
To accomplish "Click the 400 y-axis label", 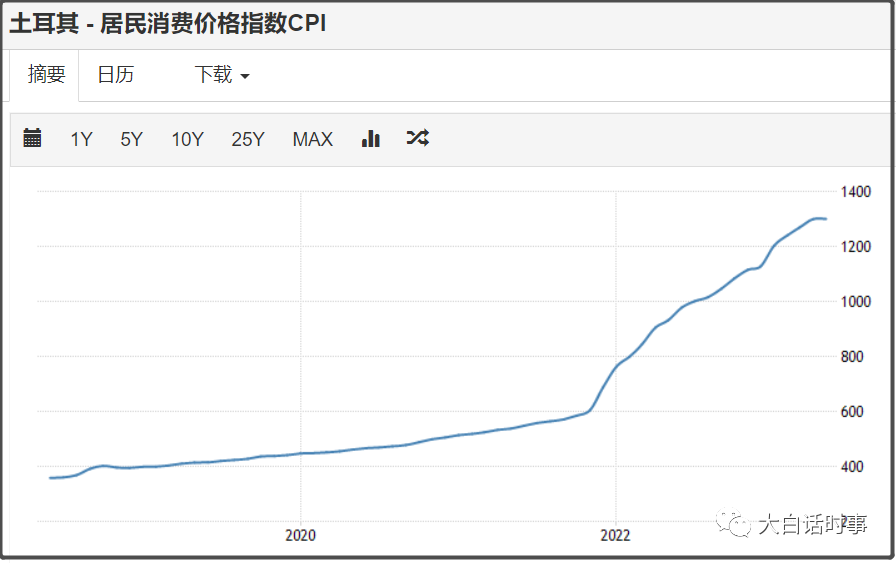I will point(852,466).
